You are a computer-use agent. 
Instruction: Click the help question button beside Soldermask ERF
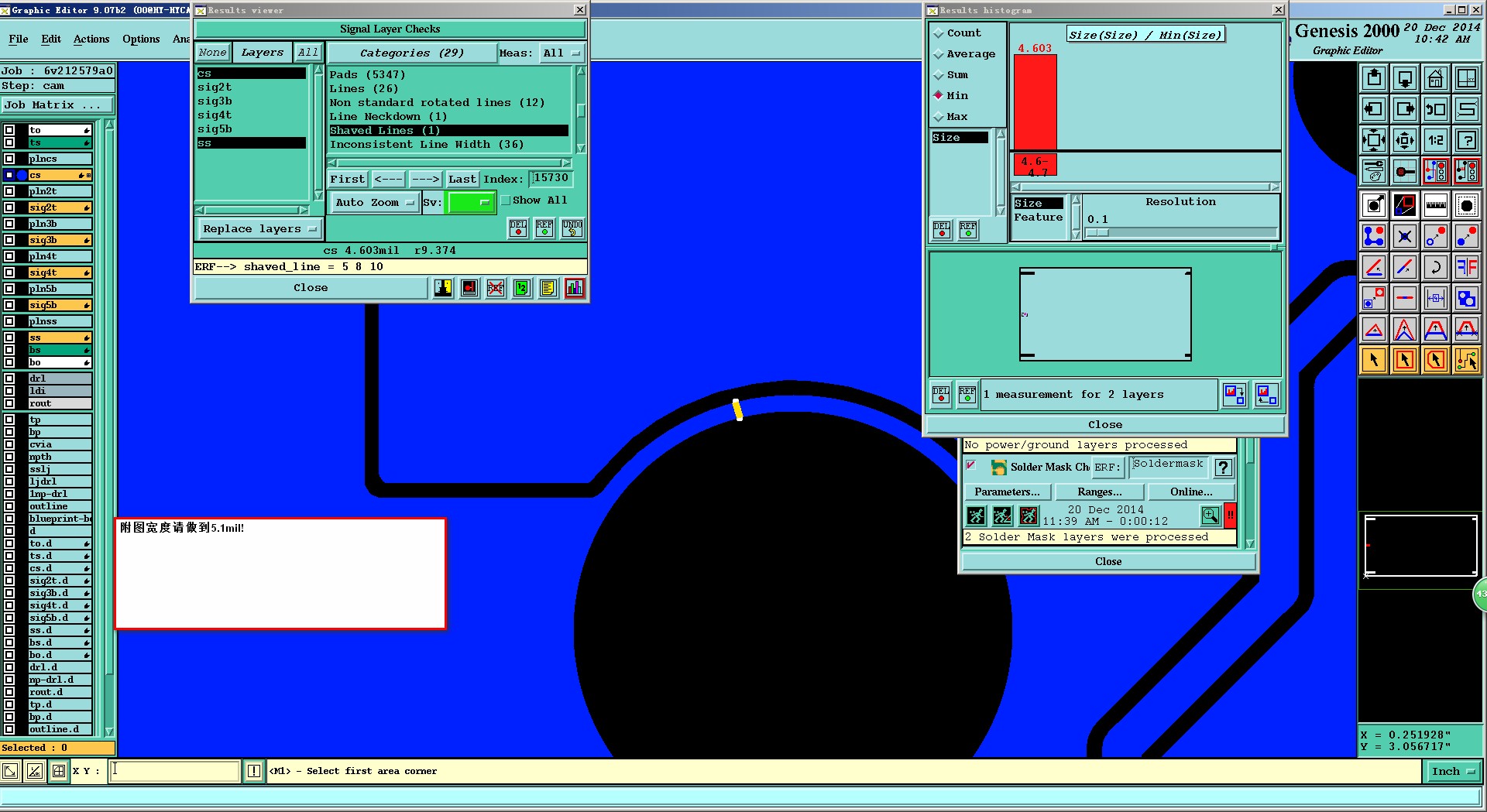(1223, 468)
